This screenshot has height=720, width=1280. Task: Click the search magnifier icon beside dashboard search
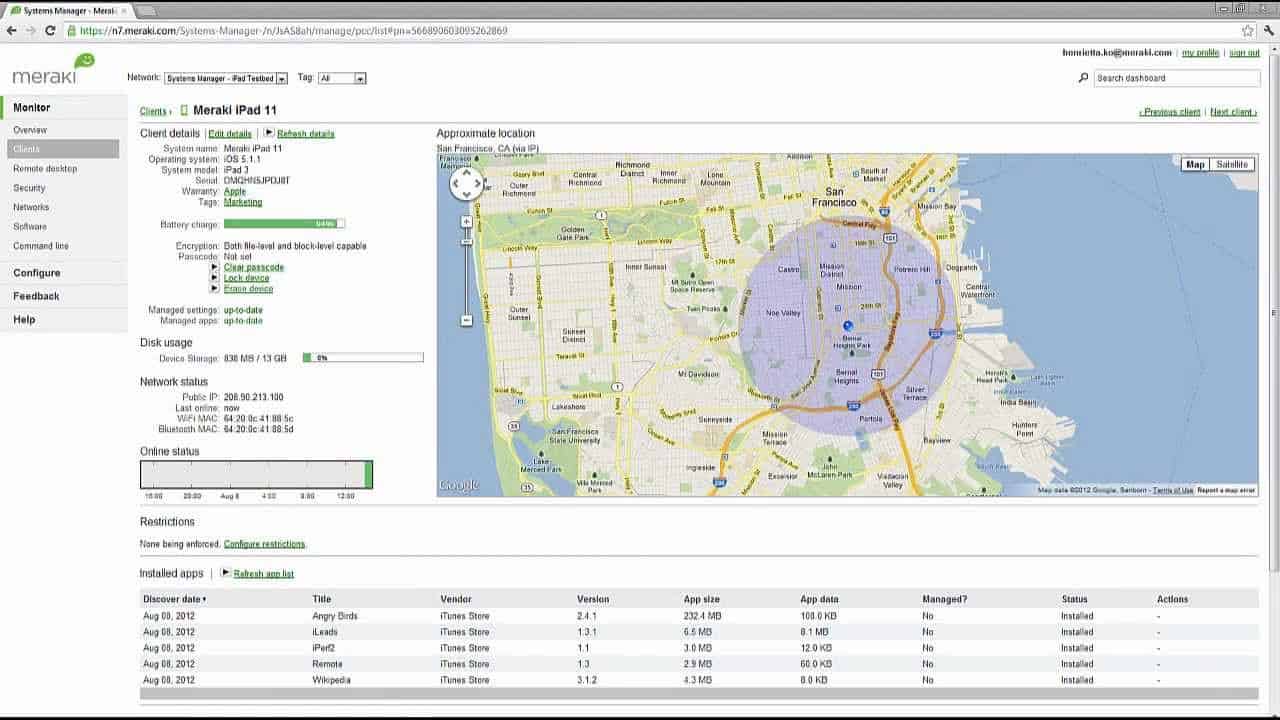pyautogui.click(x=1083, y=78)
